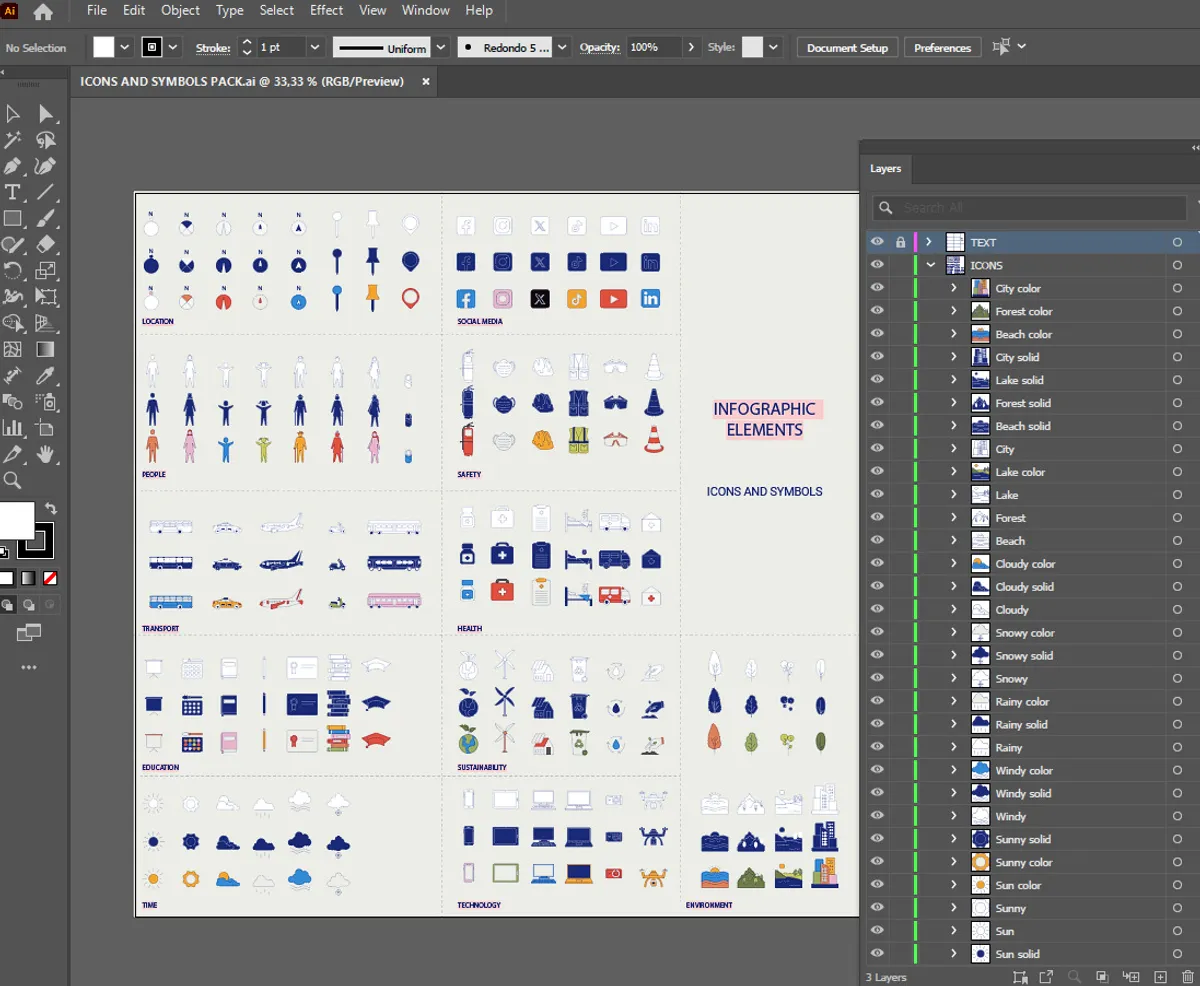Select the Zoom tool
The image size is (1200, 986).
[14, 478]
